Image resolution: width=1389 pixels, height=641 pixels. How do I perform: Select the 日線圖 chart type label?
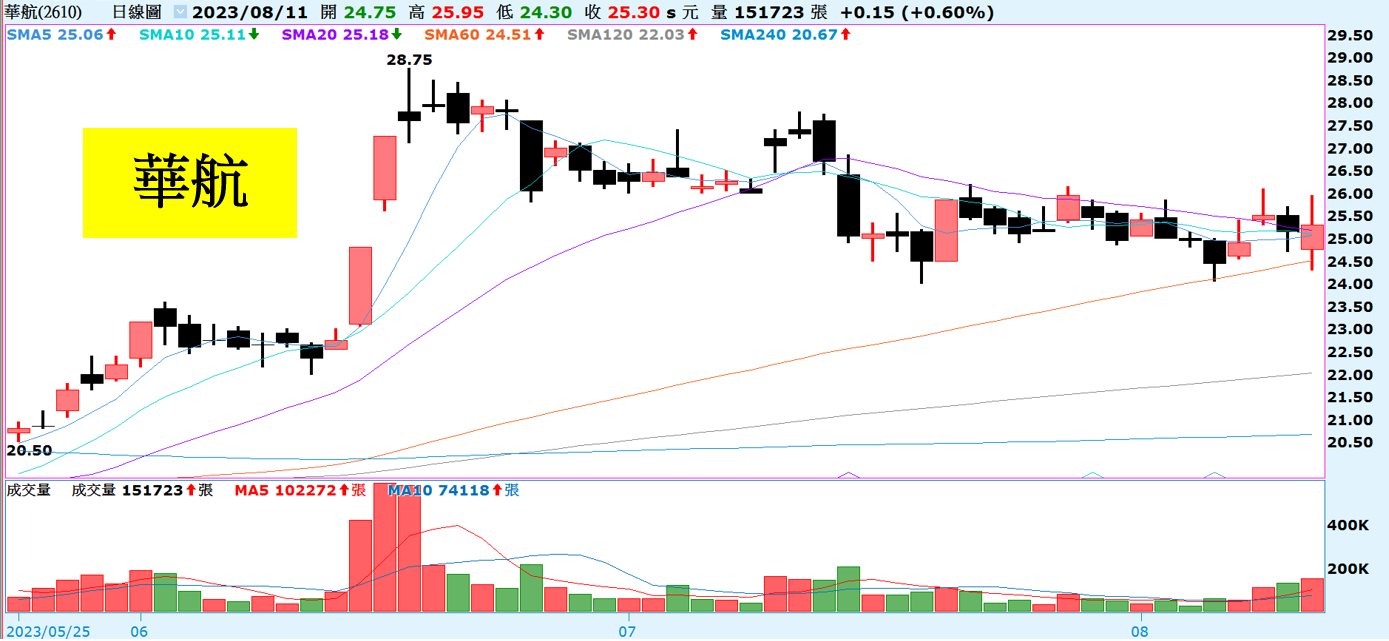138,13
